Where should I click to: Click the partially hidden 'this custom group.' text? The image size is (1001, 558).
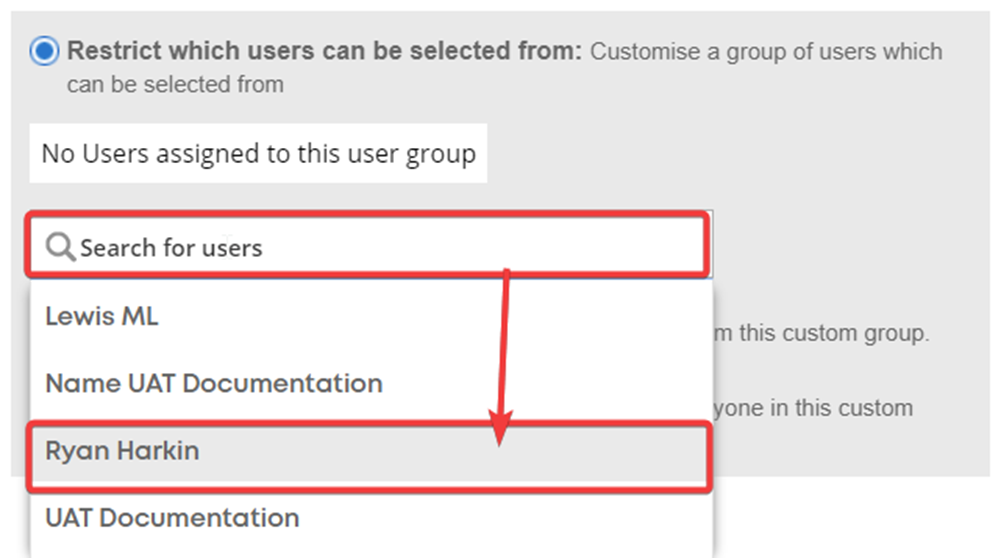pos(822,333)
